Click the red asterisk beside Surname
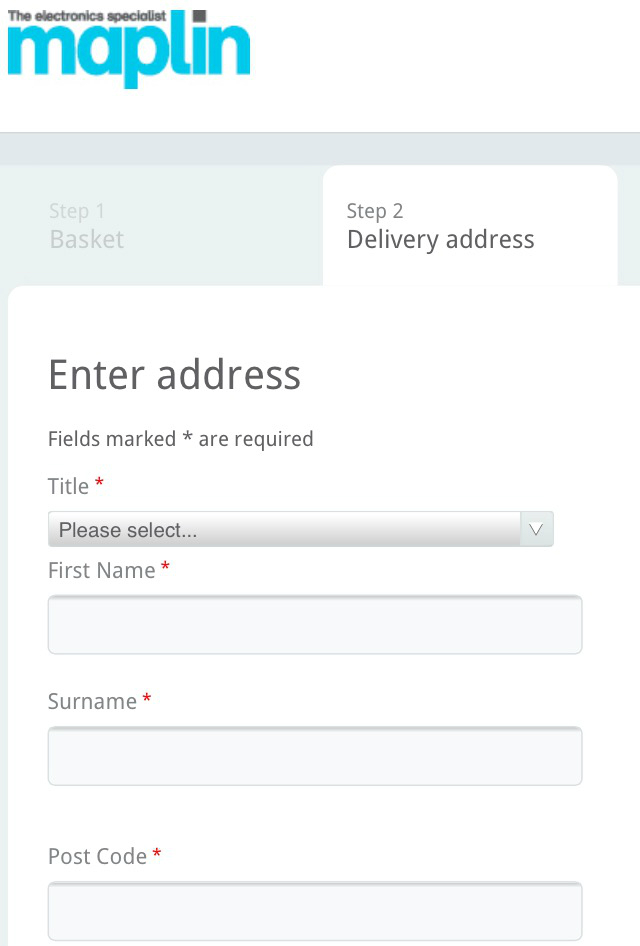 click(x=147, y=697)
